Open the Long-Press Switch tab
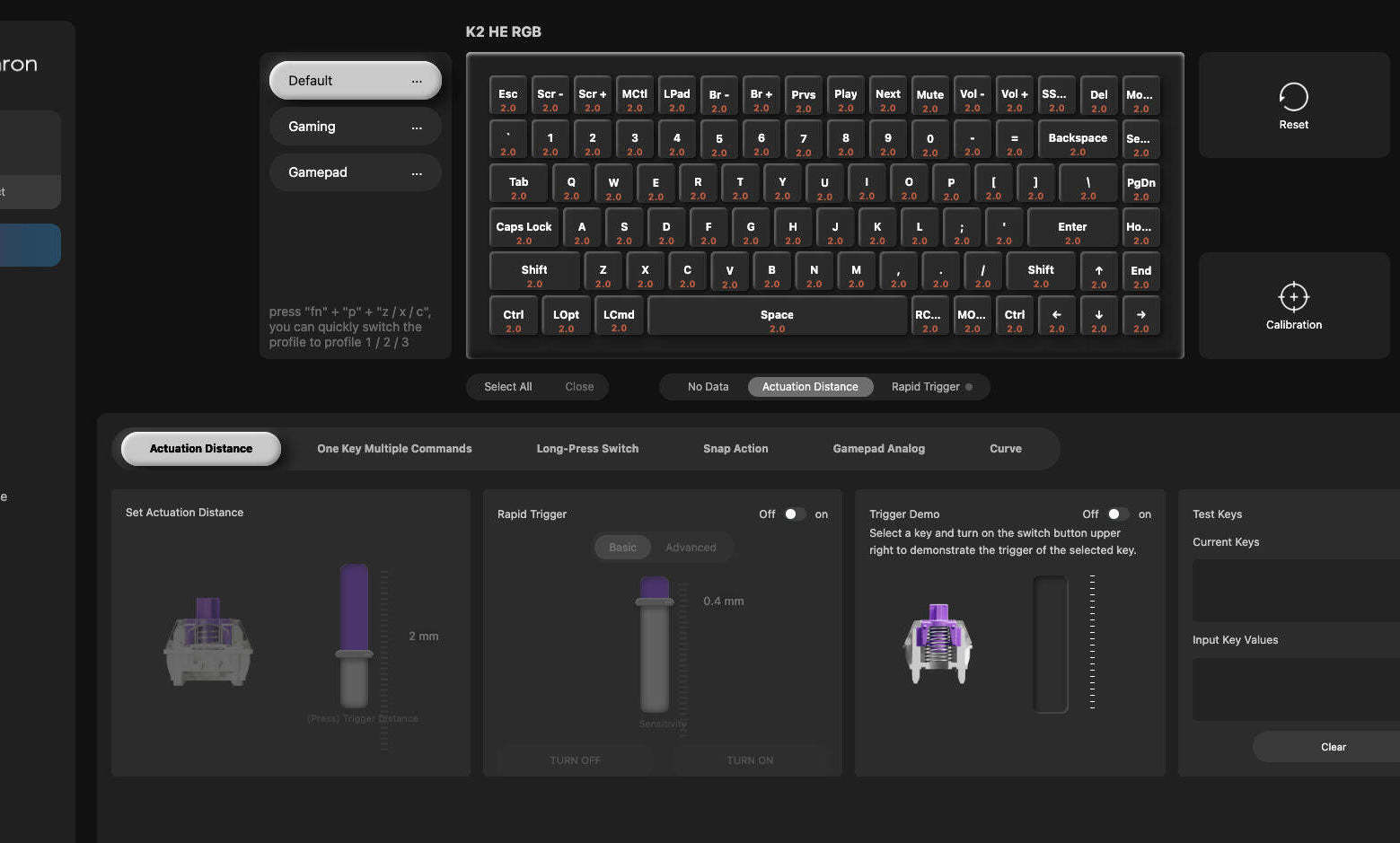 click(587, 449)
